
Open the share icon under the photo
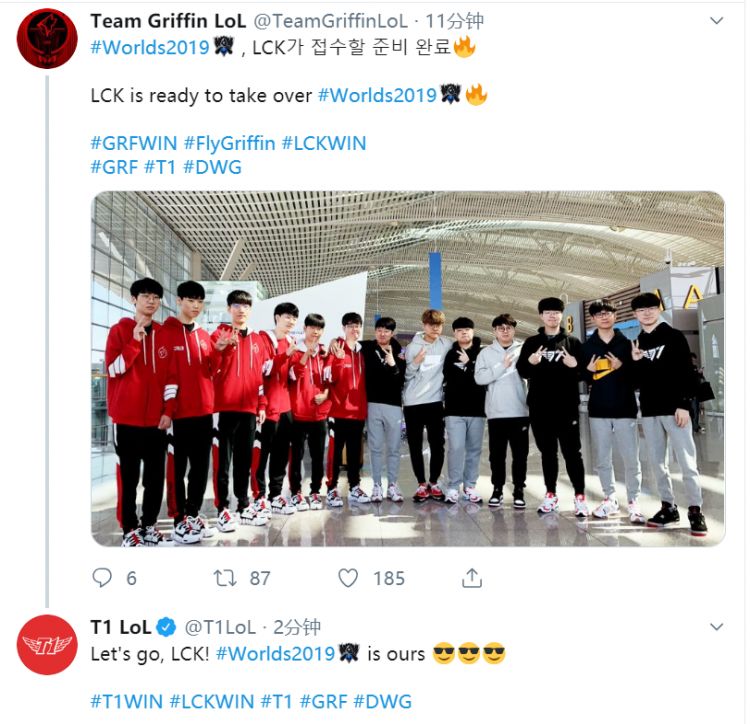[472, 578]
